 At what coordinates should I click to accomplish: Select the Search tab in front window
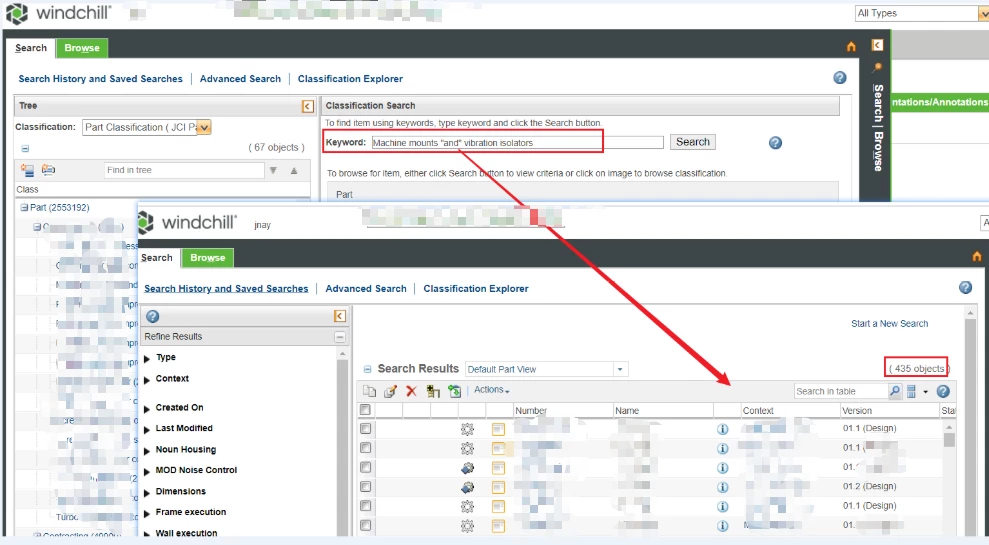tap(157, 257)
